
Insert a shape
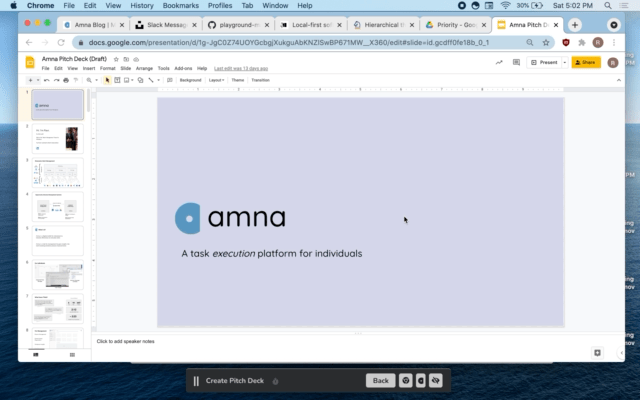tap(140, 80)
